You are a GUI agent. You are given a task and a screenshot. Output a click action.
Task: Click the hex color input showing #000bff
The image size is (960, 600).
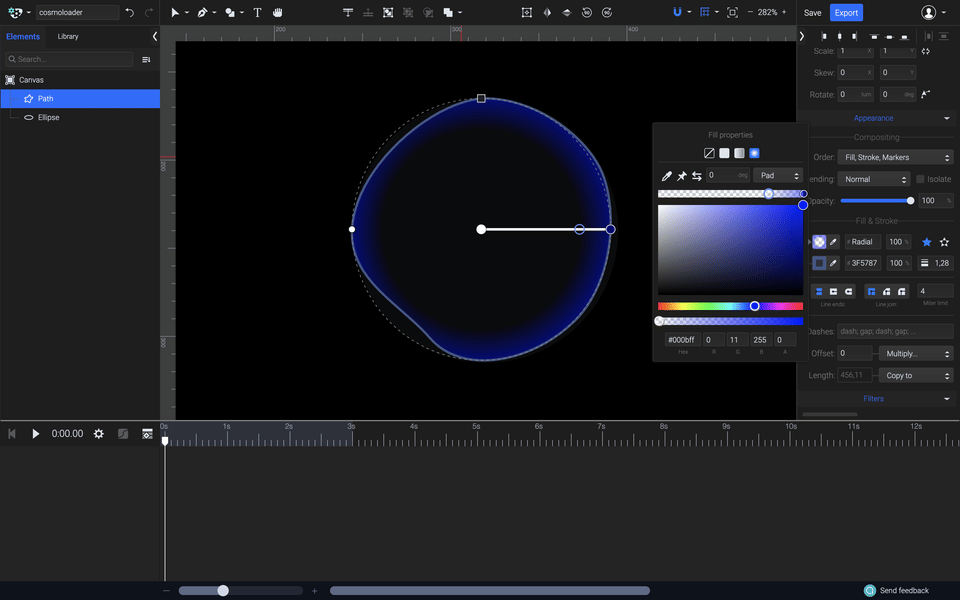tap(682, 339)
